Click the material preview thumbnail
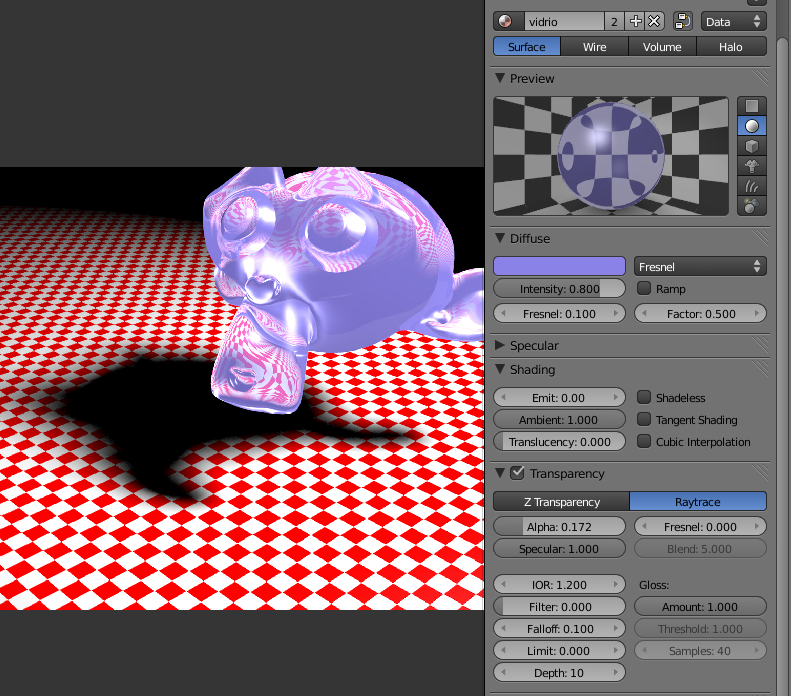 (611, 156)
